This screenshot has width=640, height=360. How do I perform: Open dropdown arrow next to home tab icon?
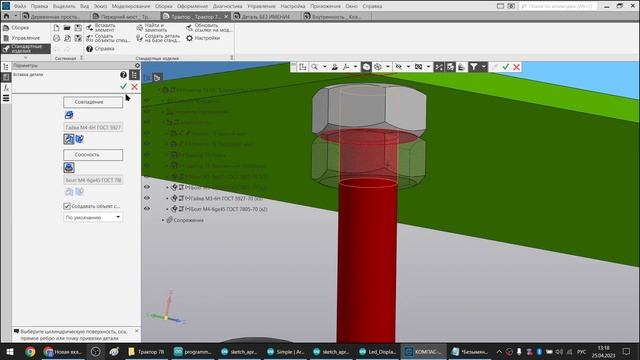click(16, 16)
